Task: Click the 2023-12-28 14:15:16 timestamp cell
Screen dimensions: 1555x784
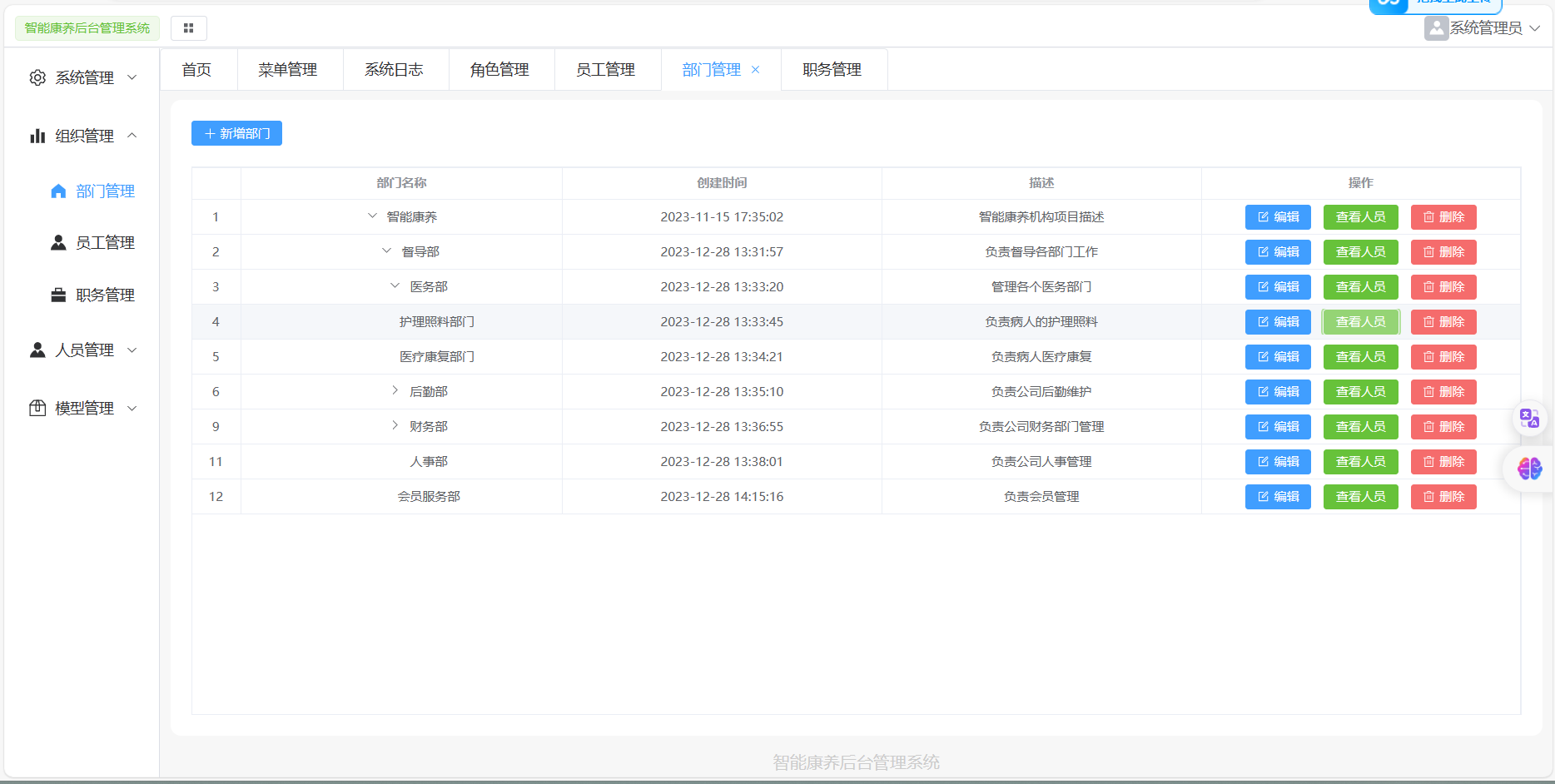Action: pos(722,497)
